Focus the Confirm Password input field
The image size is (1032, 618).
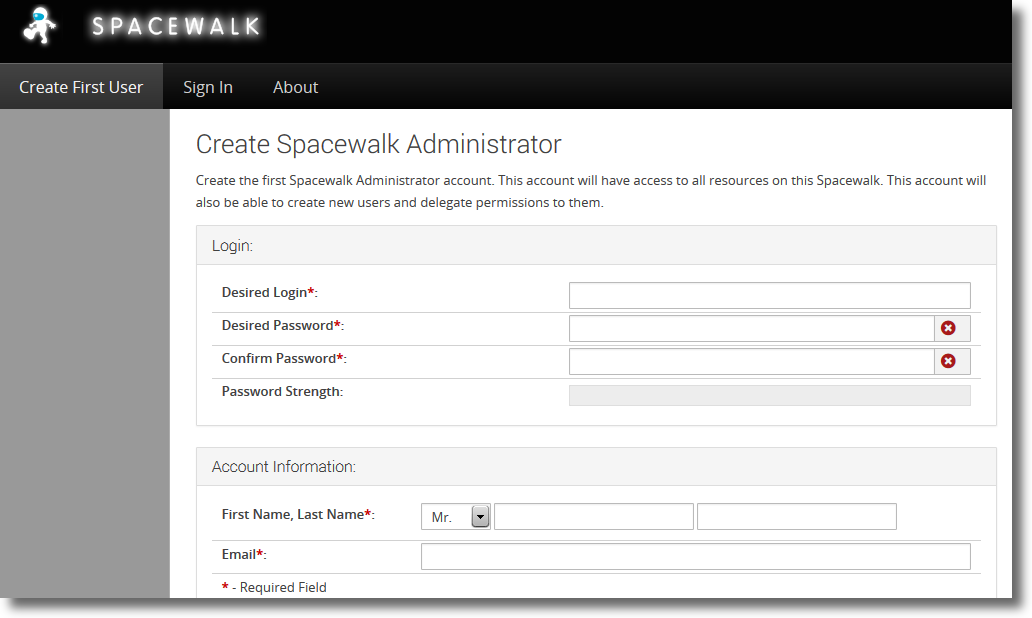752,361
